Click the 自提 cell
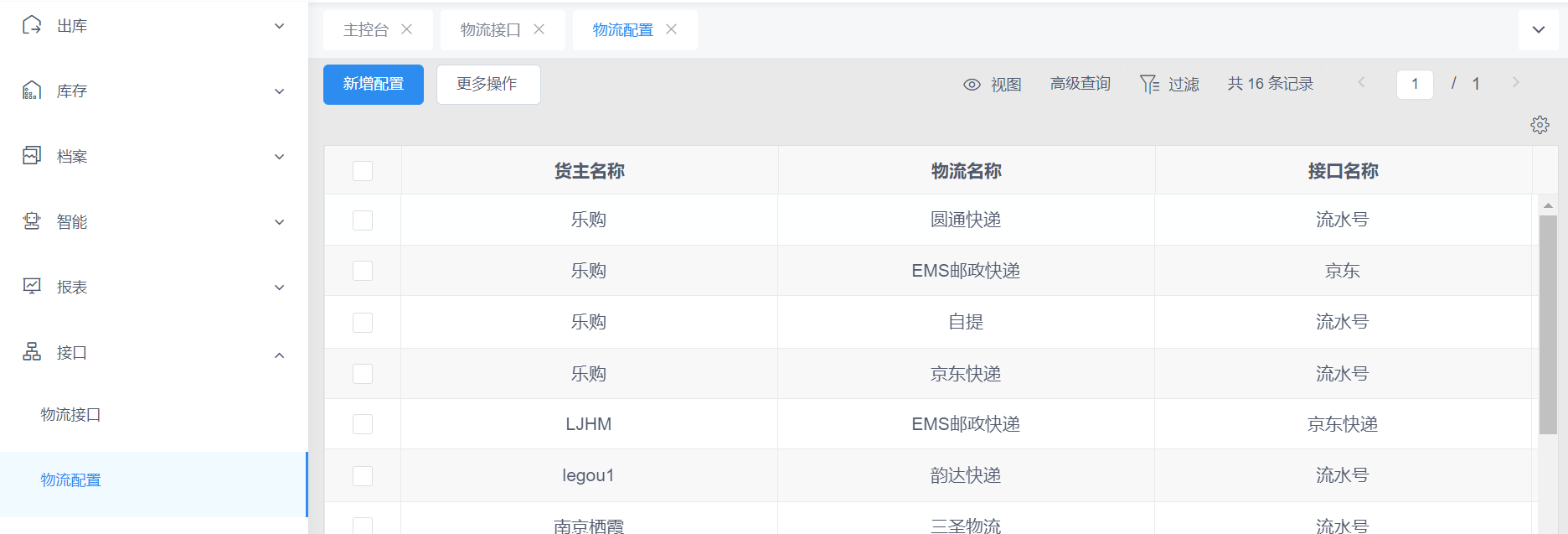This screenshot has height=534, width=1568. [966, 322]
